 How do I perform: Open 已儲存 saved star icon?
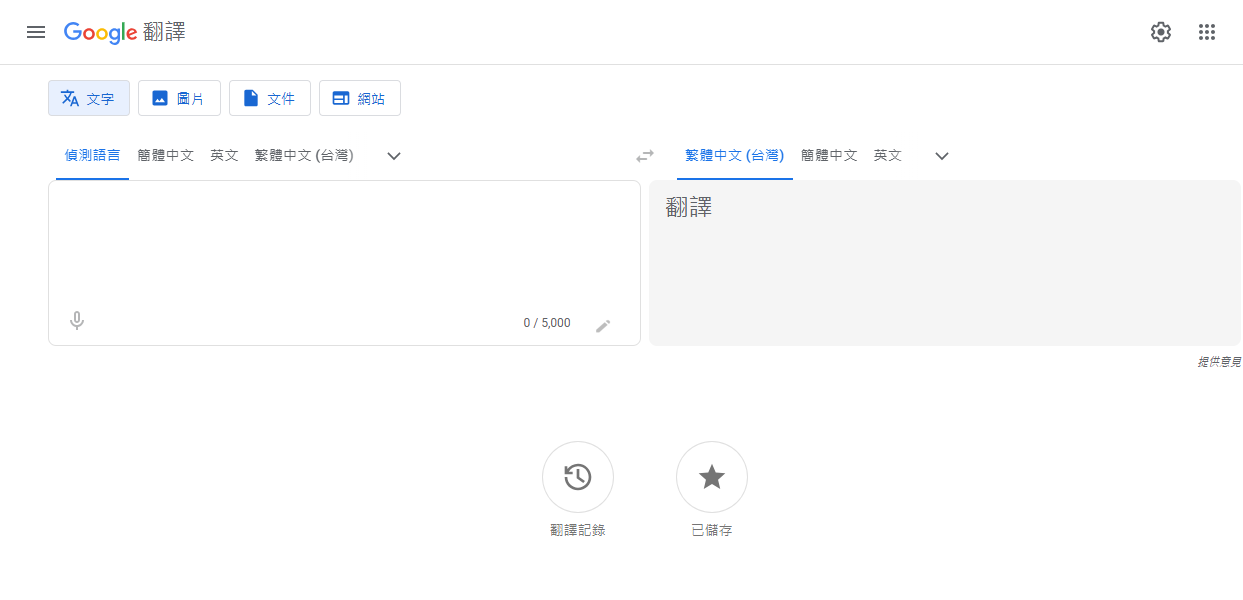coord(711,477)
